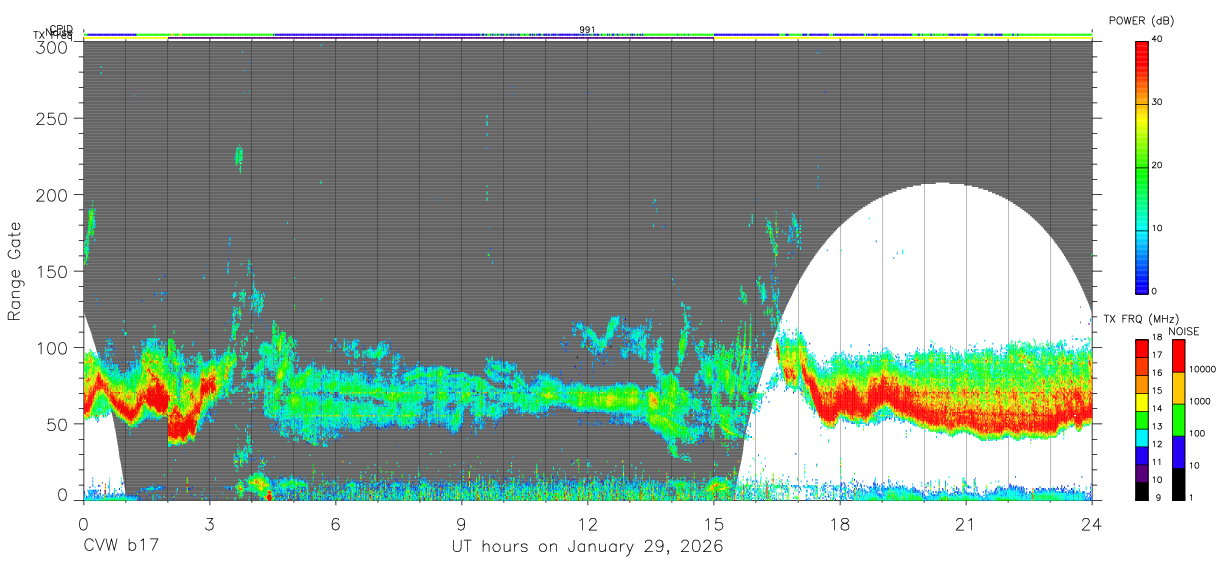Click the yellow 14-15 MHz frequency swatch
Viewport: 1228px width, 567px height.
[x=1142, y=401]
